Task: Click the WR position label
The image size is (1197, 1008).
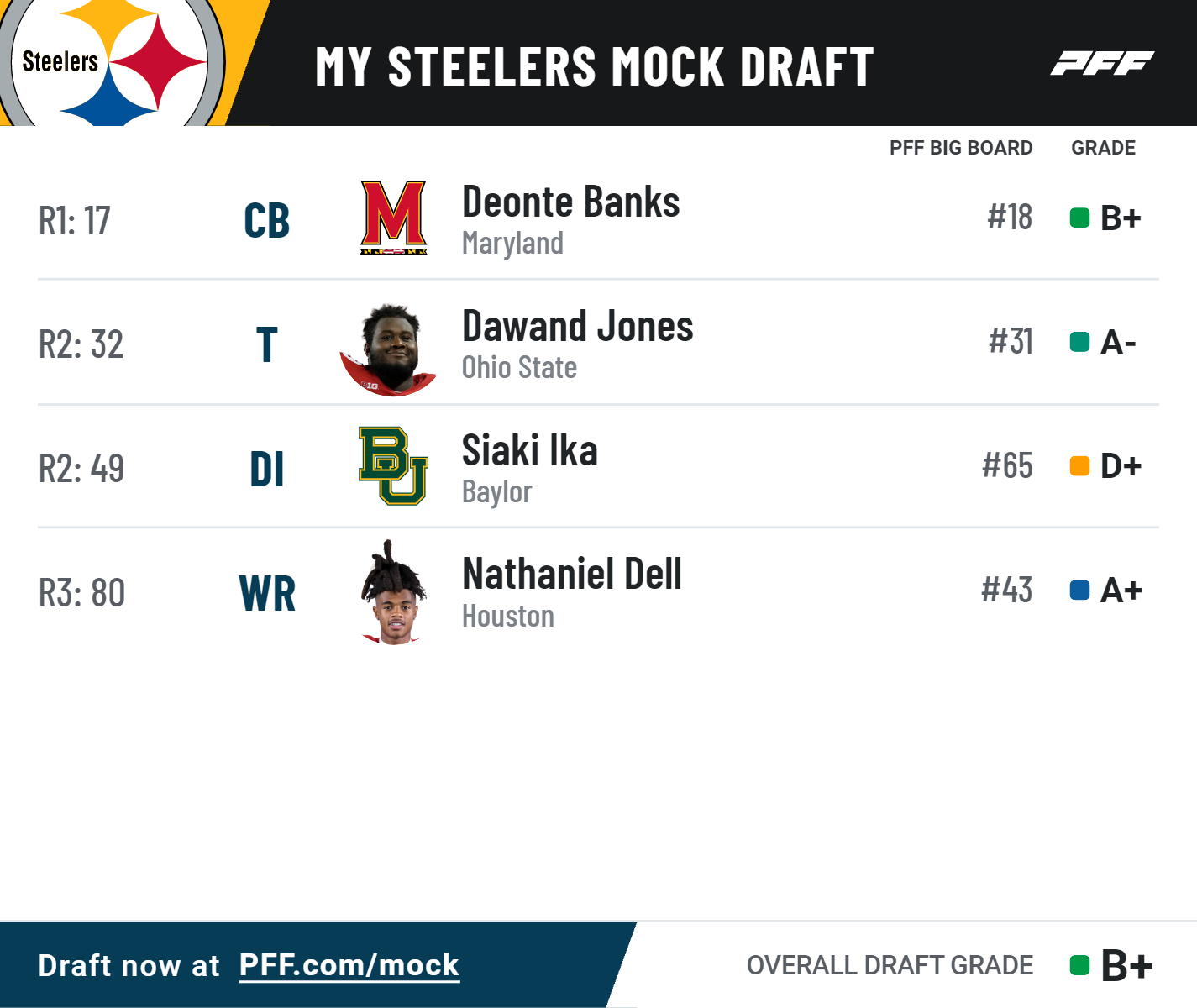Action: [x=267, y=594]
